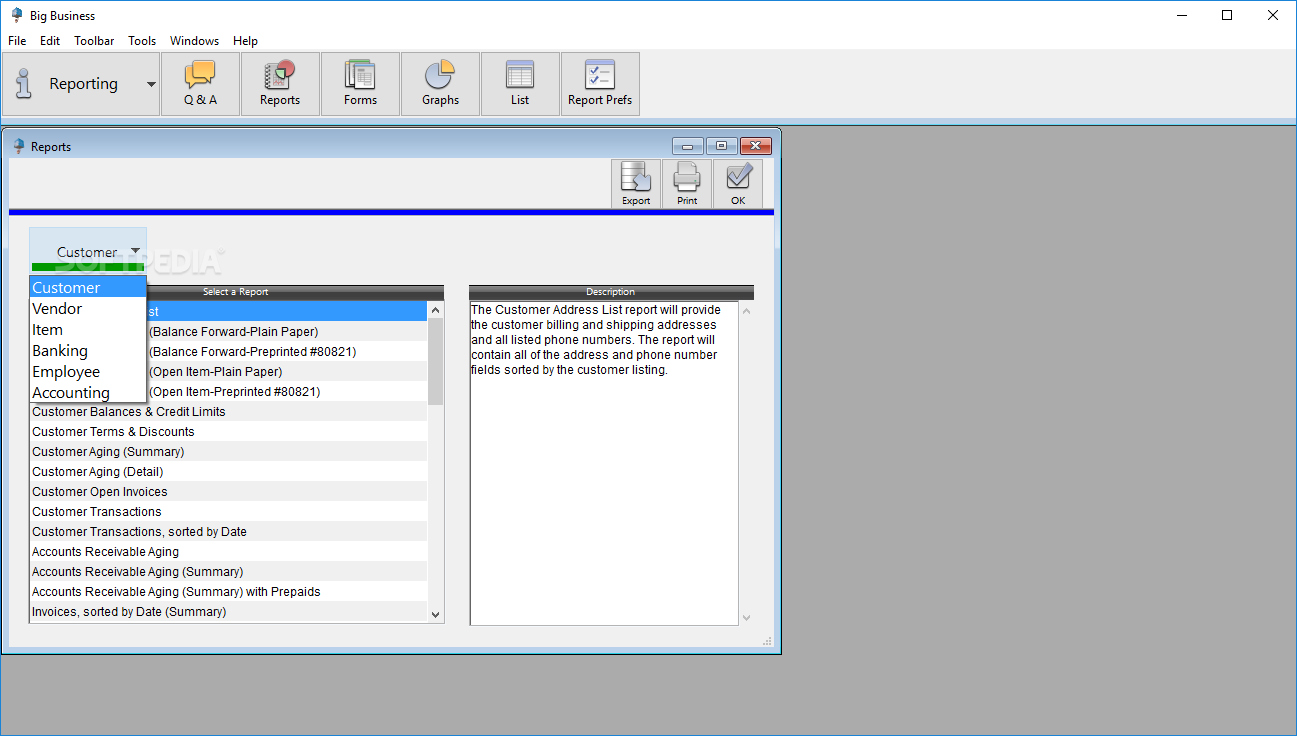The height and width of the screenshot is (736, 1297).
Task: Choose Employee from the category list
Action: [x=88, y=372]
